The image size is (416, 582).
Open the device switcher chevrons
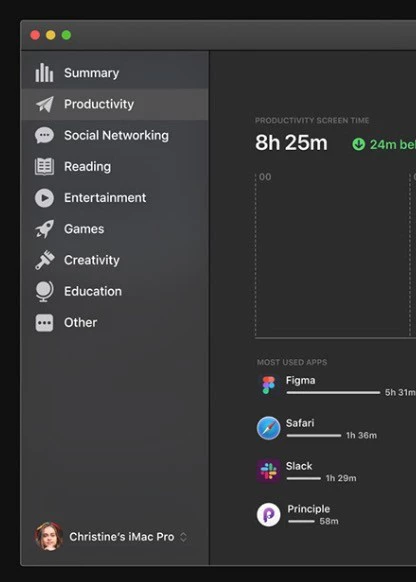pyautogui.click(x=183, y=537)
